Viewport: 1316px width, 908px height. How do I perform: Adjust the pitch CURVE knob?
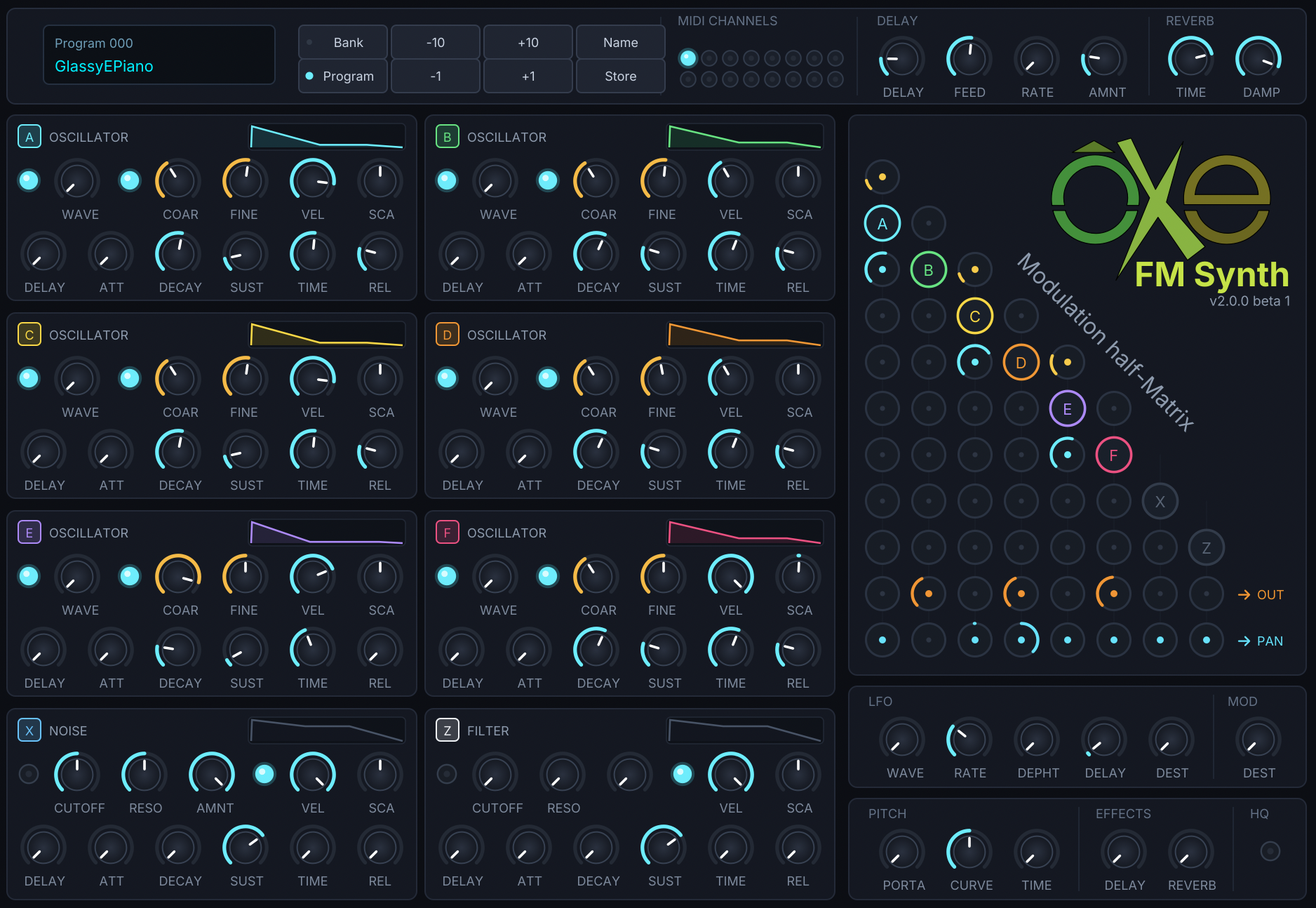[x=969, y=851]
